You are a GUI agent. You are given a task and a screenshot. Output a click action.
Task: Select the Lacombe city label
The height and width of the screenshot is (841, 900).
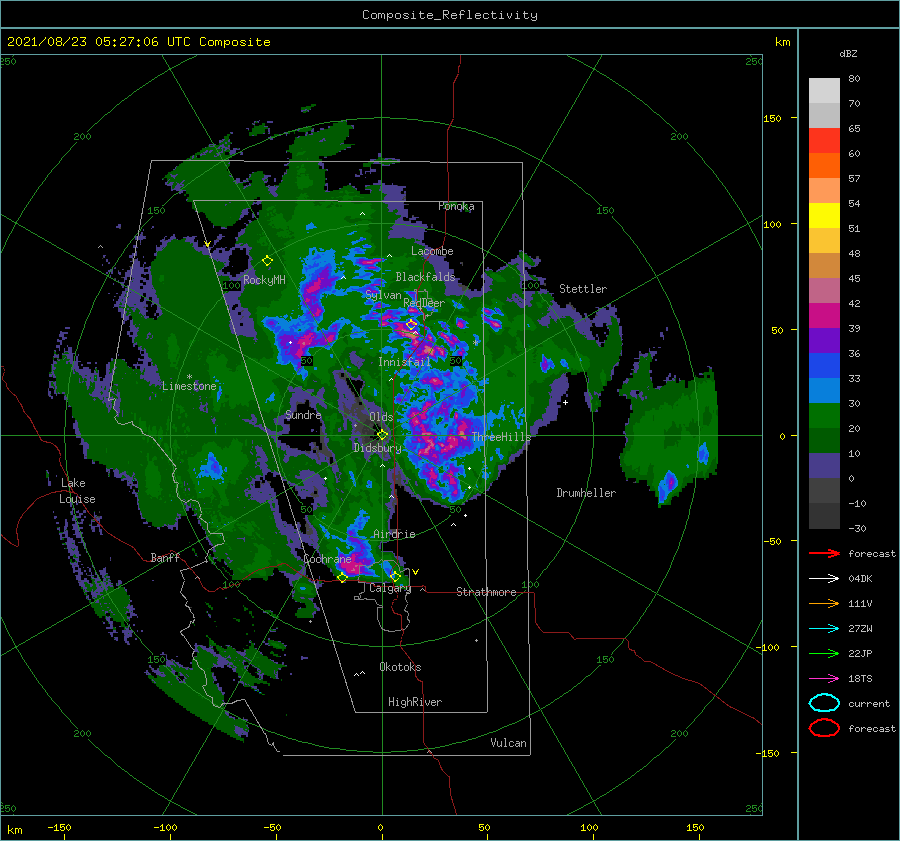[432, 251]
